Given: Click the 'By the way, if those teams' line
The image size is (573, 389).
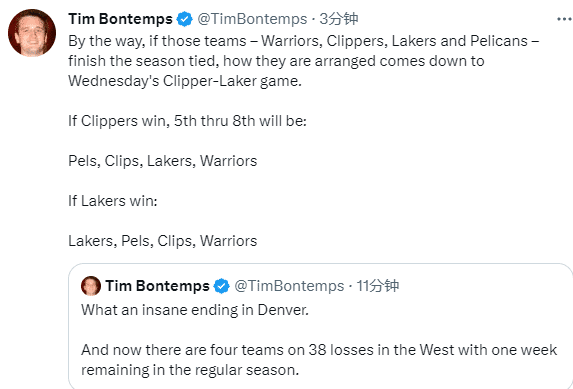Looking at the screenshot, I should click(x=304, y=41).
